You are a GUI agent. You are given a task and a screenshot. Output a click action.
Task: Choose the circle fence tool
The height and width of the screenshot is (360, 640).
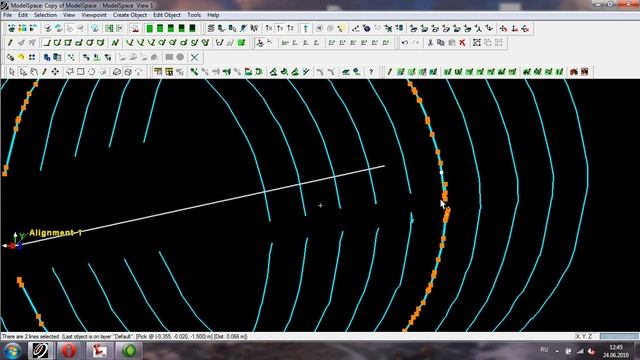pos(91,72)
